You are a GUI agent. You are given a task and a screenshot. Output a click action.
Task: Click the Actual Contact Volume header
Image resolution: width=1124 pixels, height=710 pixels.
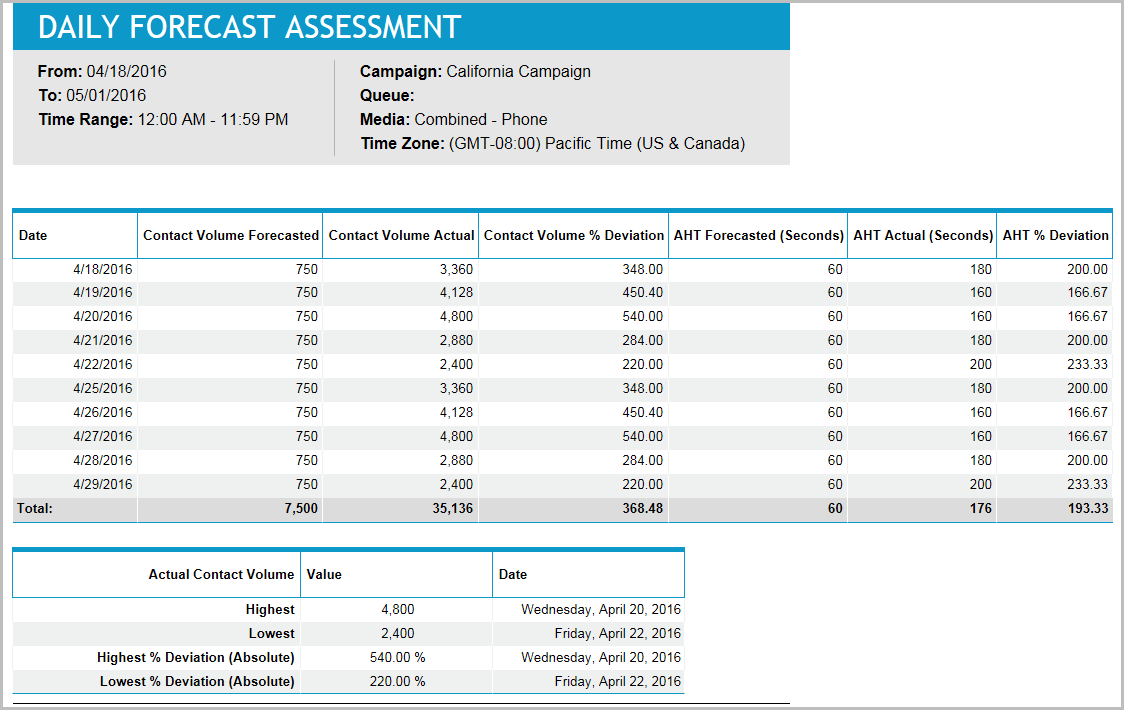(x=224, y=574)
